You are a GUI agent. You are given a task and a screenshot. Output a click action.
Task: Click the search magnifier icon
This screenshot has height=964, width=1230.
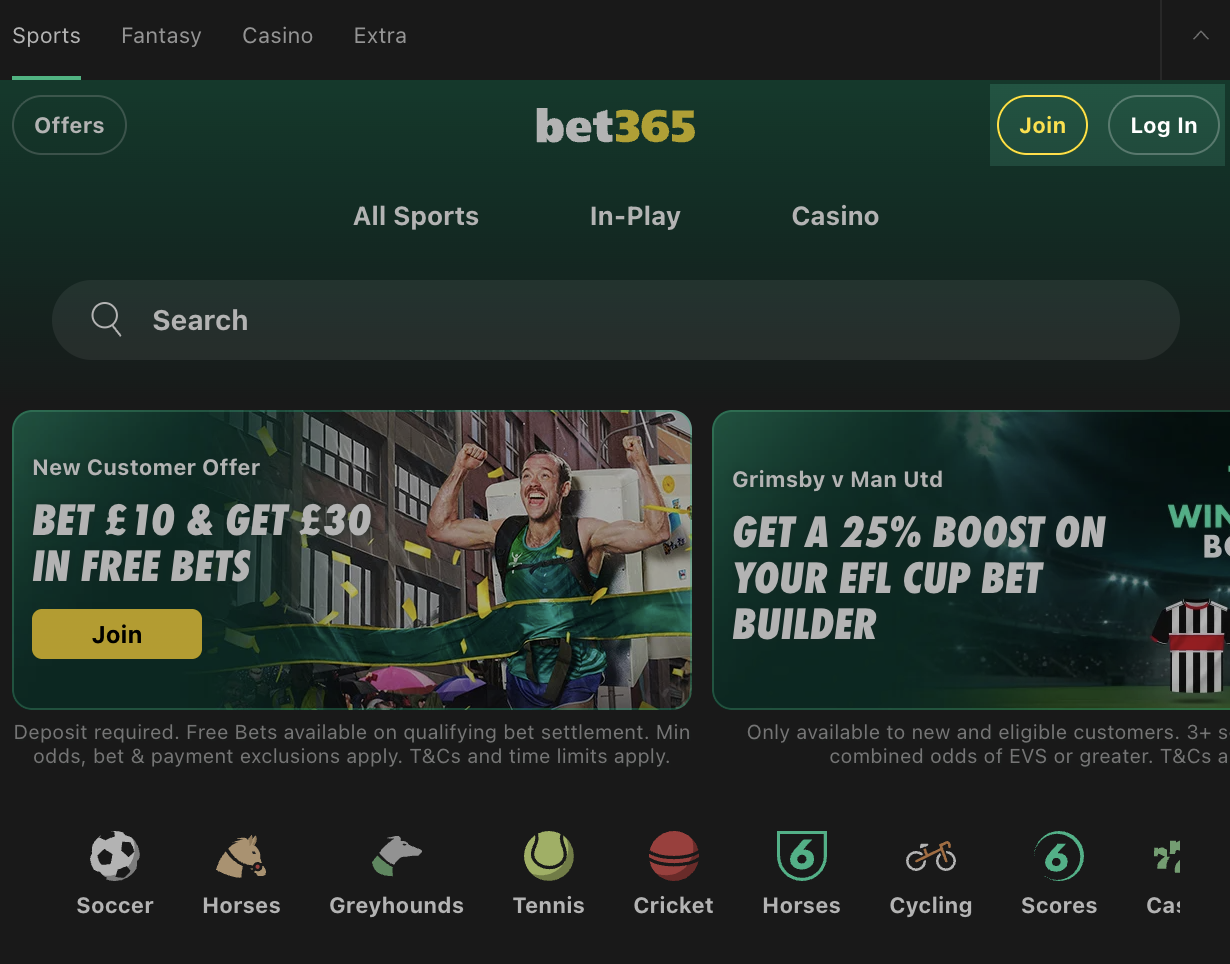point(106,319)
